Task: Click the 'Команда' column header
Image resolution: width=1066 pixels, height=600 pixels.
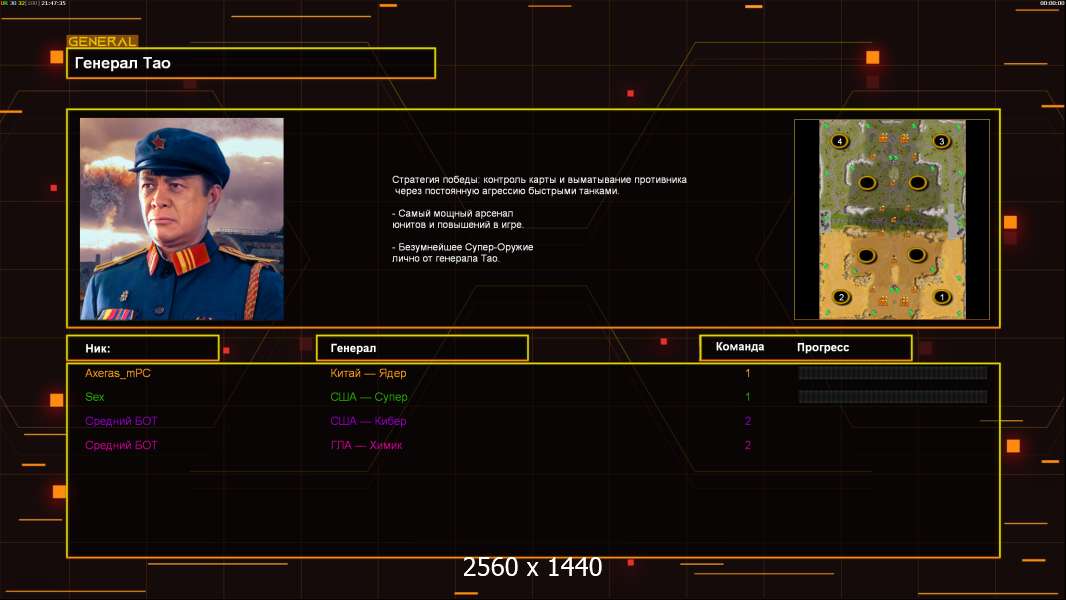Action: click(x=740, y=347)
